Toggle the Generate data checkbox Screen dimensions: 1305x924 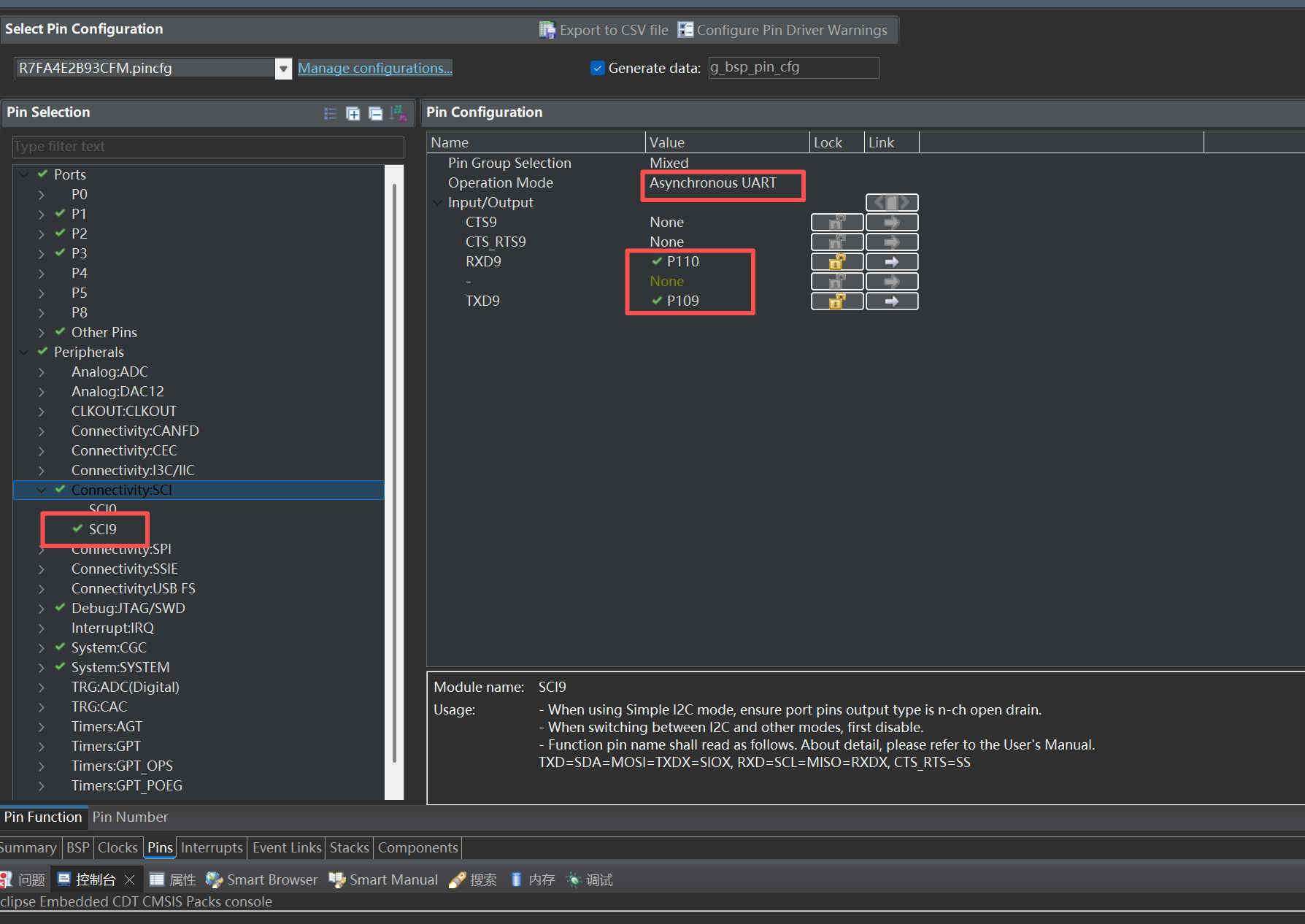coord(598,68)
